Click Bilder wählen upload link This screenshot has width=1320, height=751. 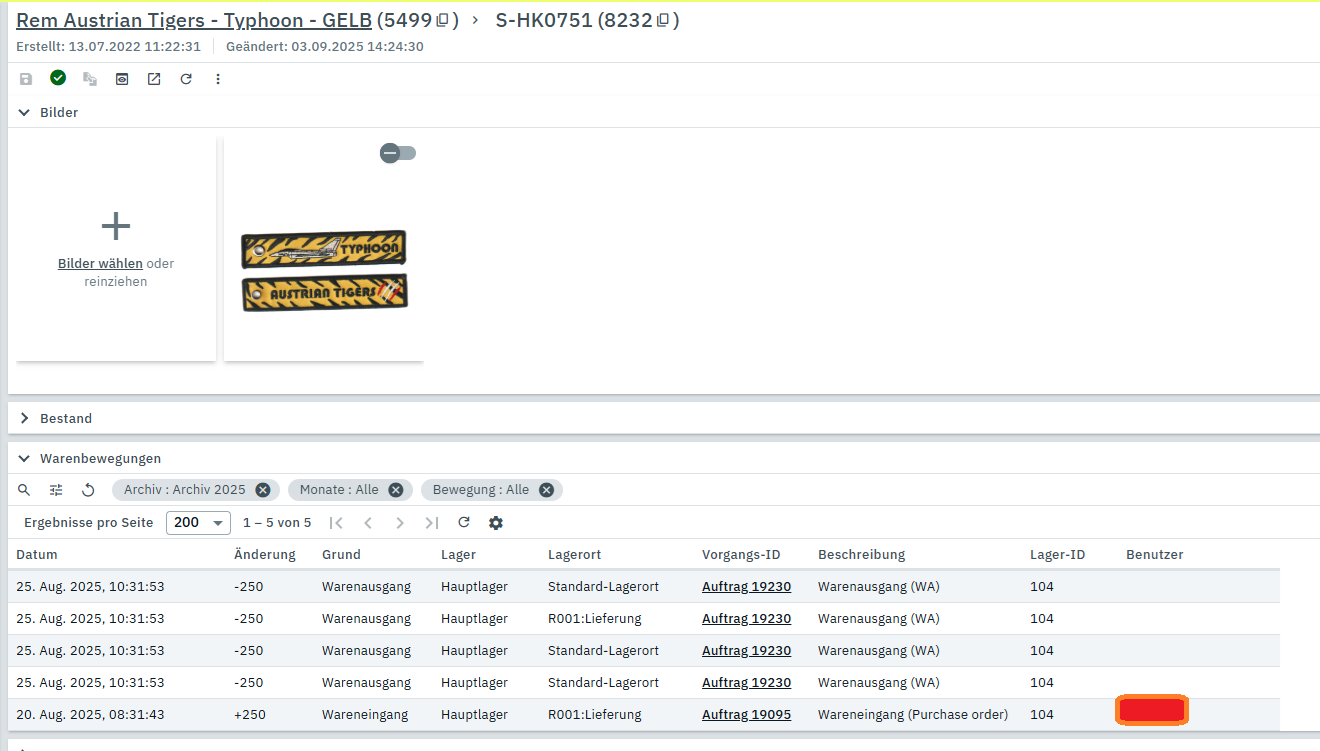click(100, 264)
